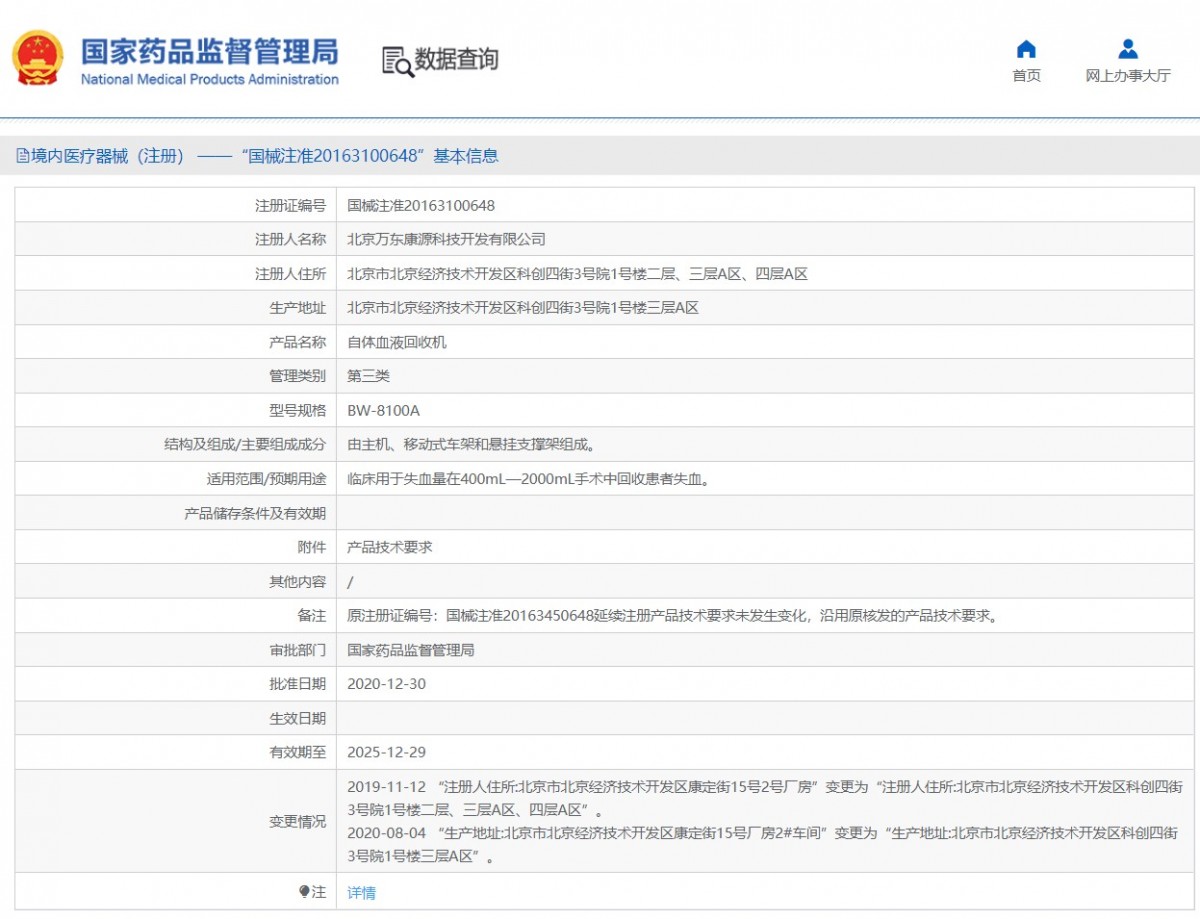Image resolution: width=1200 pixels, height=919 pixels.
Task: Click the 2020-08-04 change record
Action: click(x=762, y=845)
